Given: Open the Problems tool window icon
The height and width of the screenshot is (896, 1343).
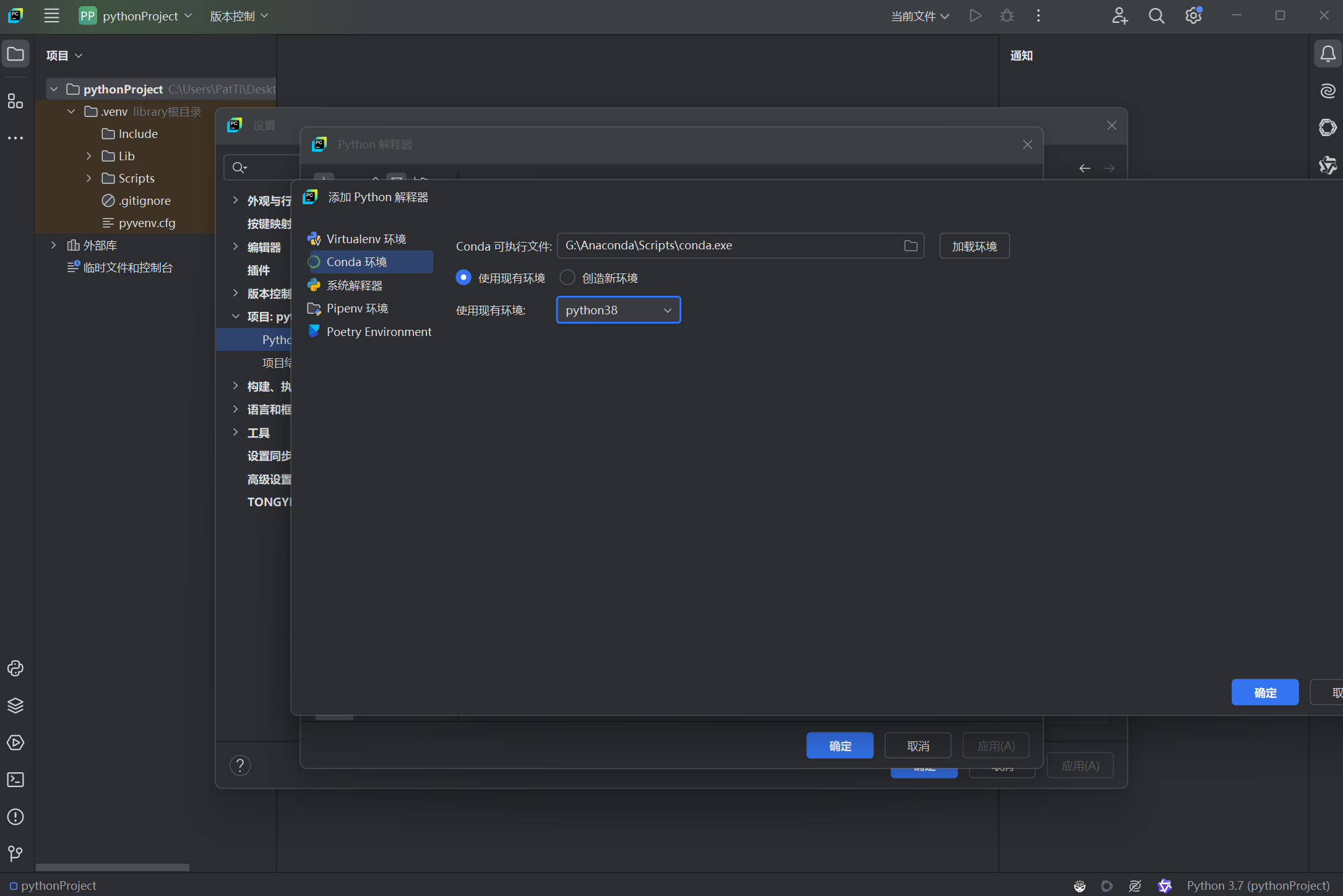Looking at the screenshot, I should click(x=15, y=817).
